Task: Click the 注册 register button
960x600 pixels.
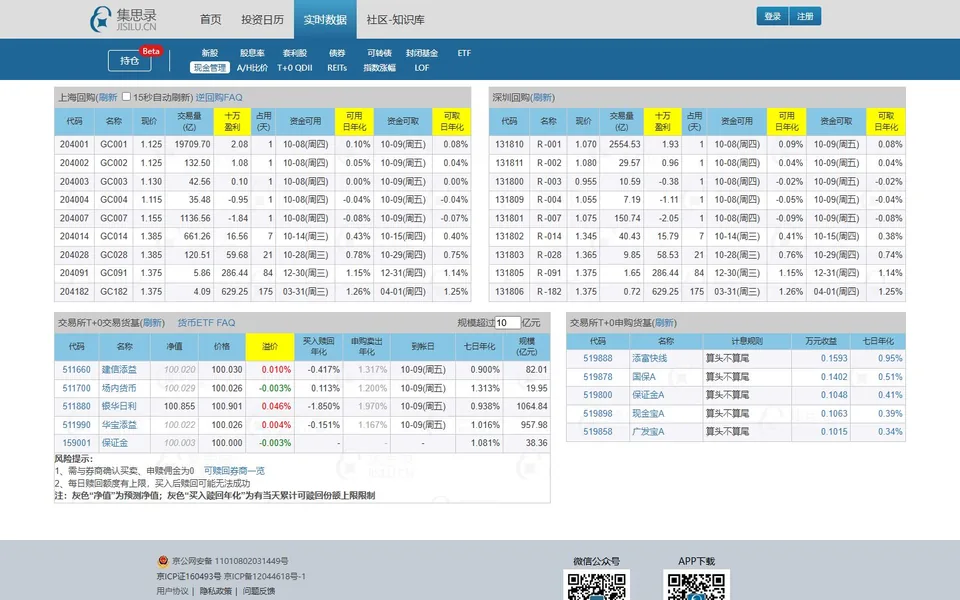Action: coord(805,17)
